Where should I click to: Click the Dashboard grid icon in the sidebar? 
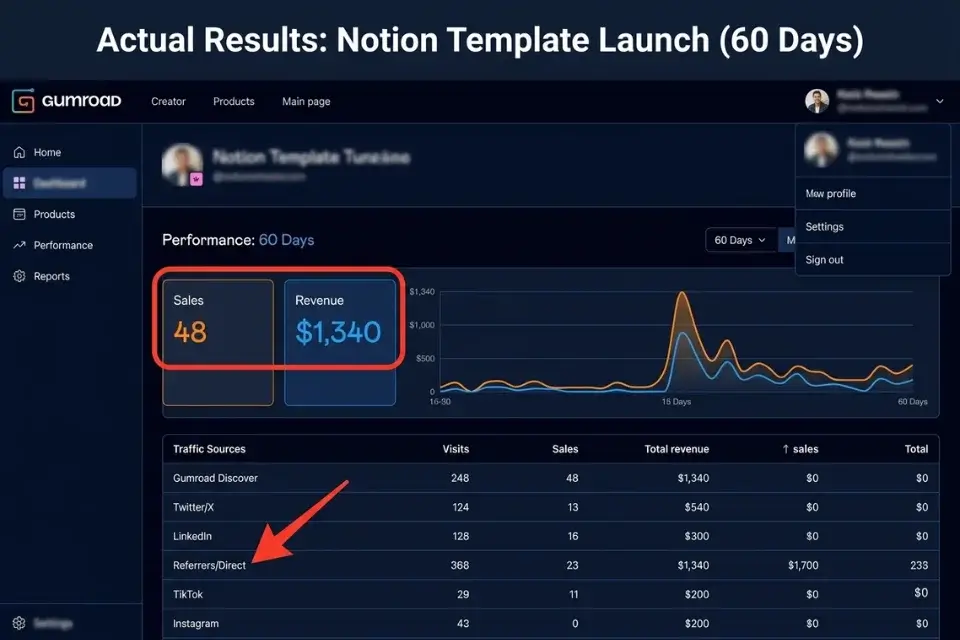pyautogui.click(x=20, y=183)
